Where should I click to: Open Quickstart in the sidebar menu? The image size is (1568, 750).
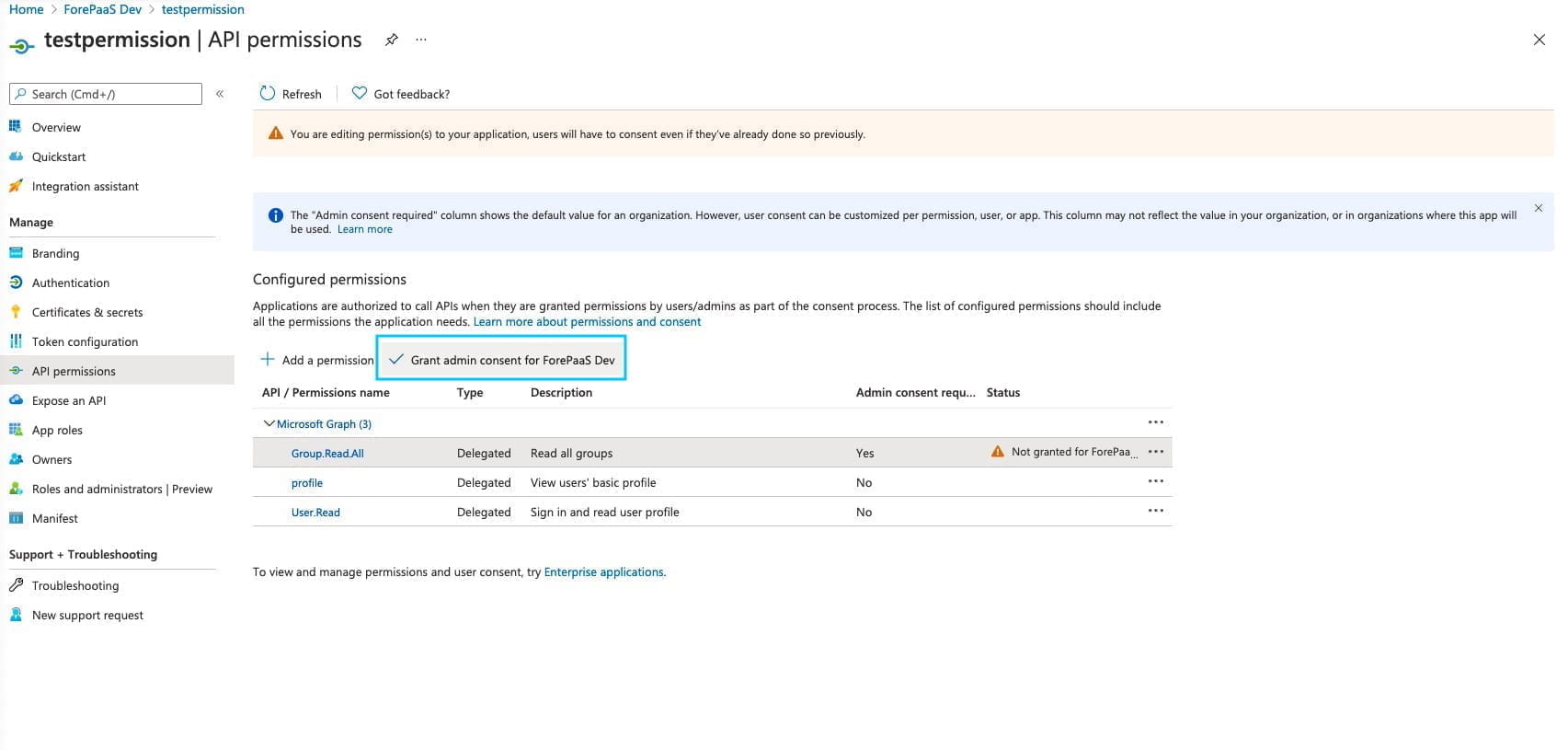[x=59, y=156]
